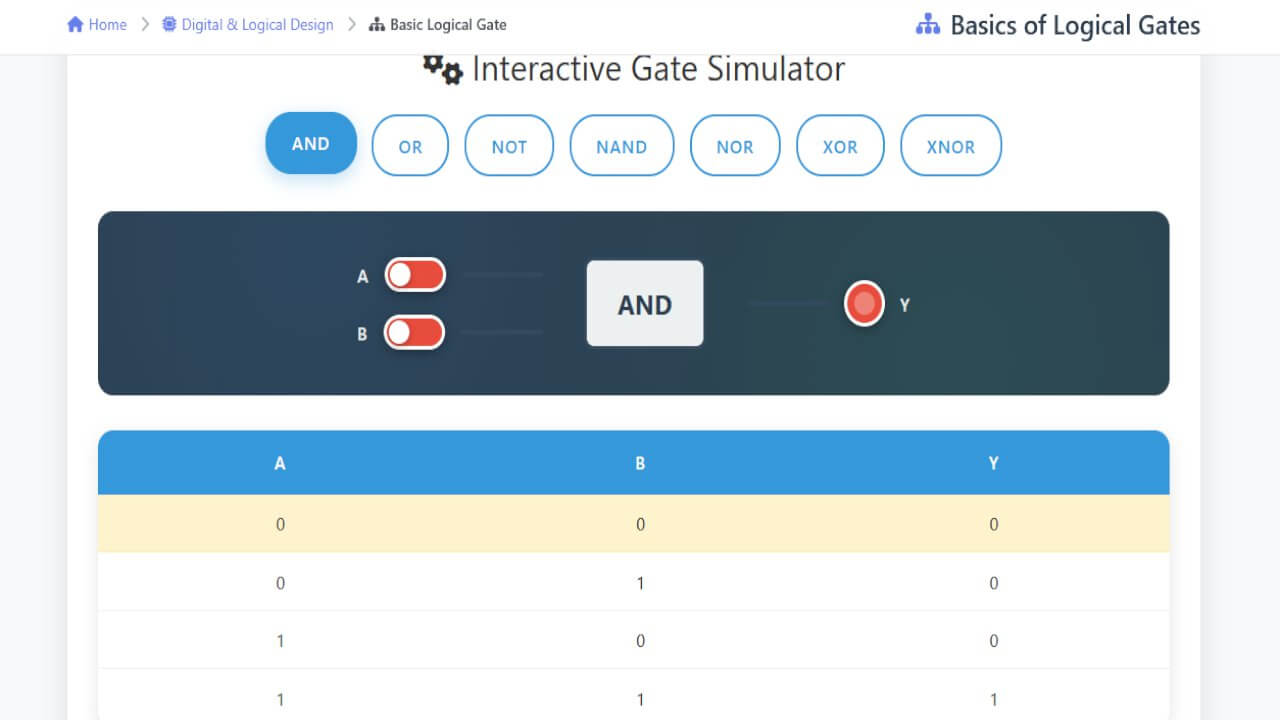Click the AND gate symbol box in the simulator

pyautogui.click(x=644, y=303)
